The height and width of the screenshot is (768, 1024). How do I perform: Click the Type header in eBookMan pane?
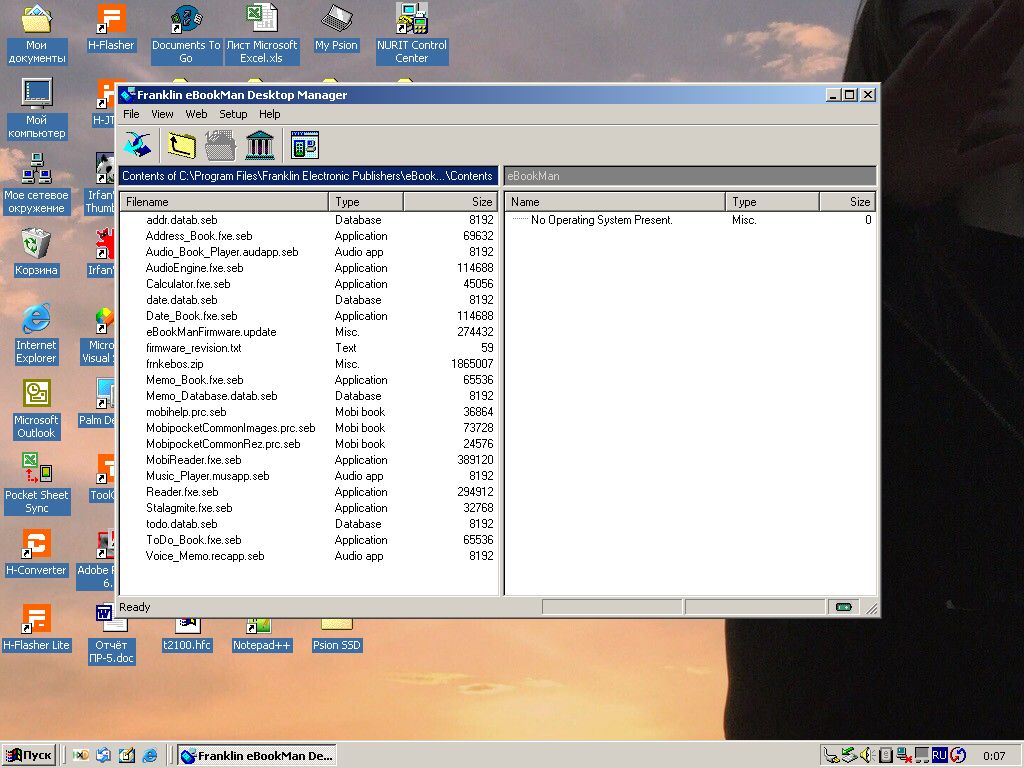tap(773, 202)
